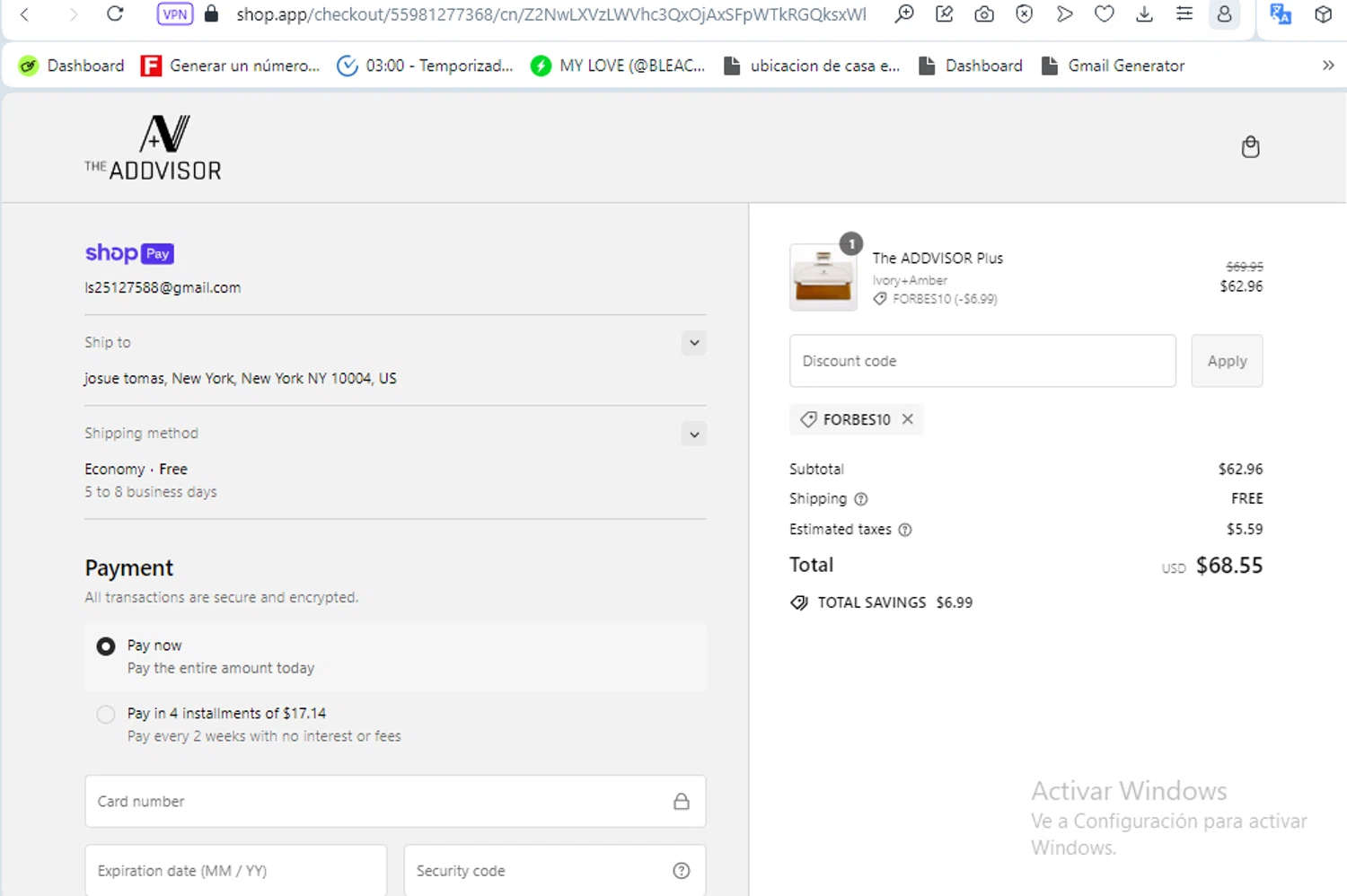Open the cube extensions icon

[x=1323, y=13]
